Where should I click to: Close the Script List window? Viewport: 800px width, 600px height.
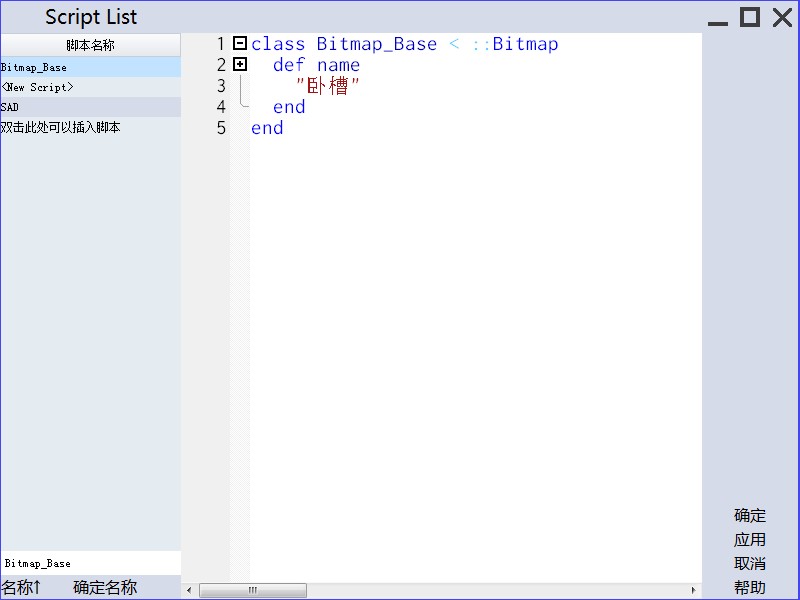[782, 17]
